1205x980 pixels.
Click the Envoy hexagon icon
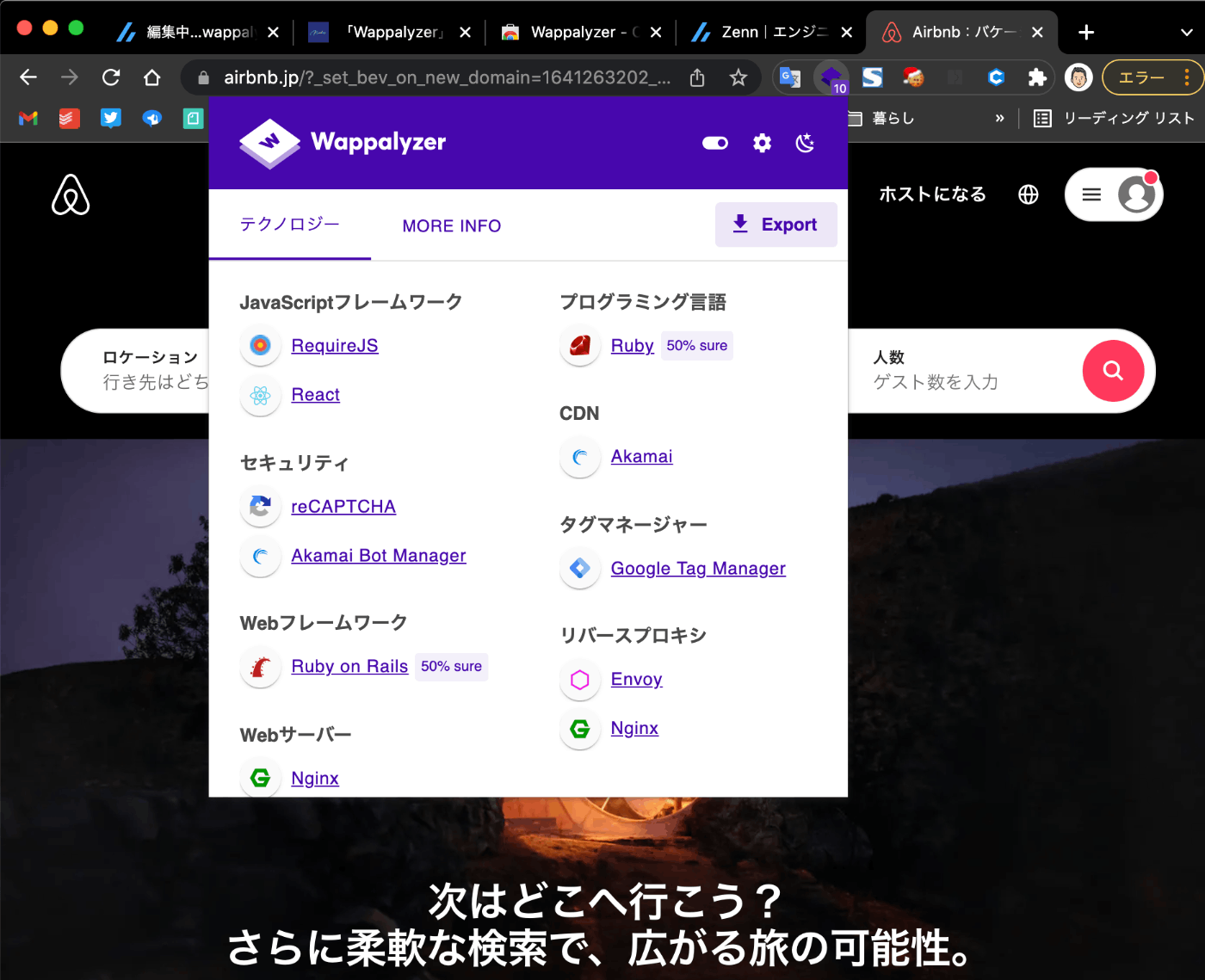(x=580, y=680)
